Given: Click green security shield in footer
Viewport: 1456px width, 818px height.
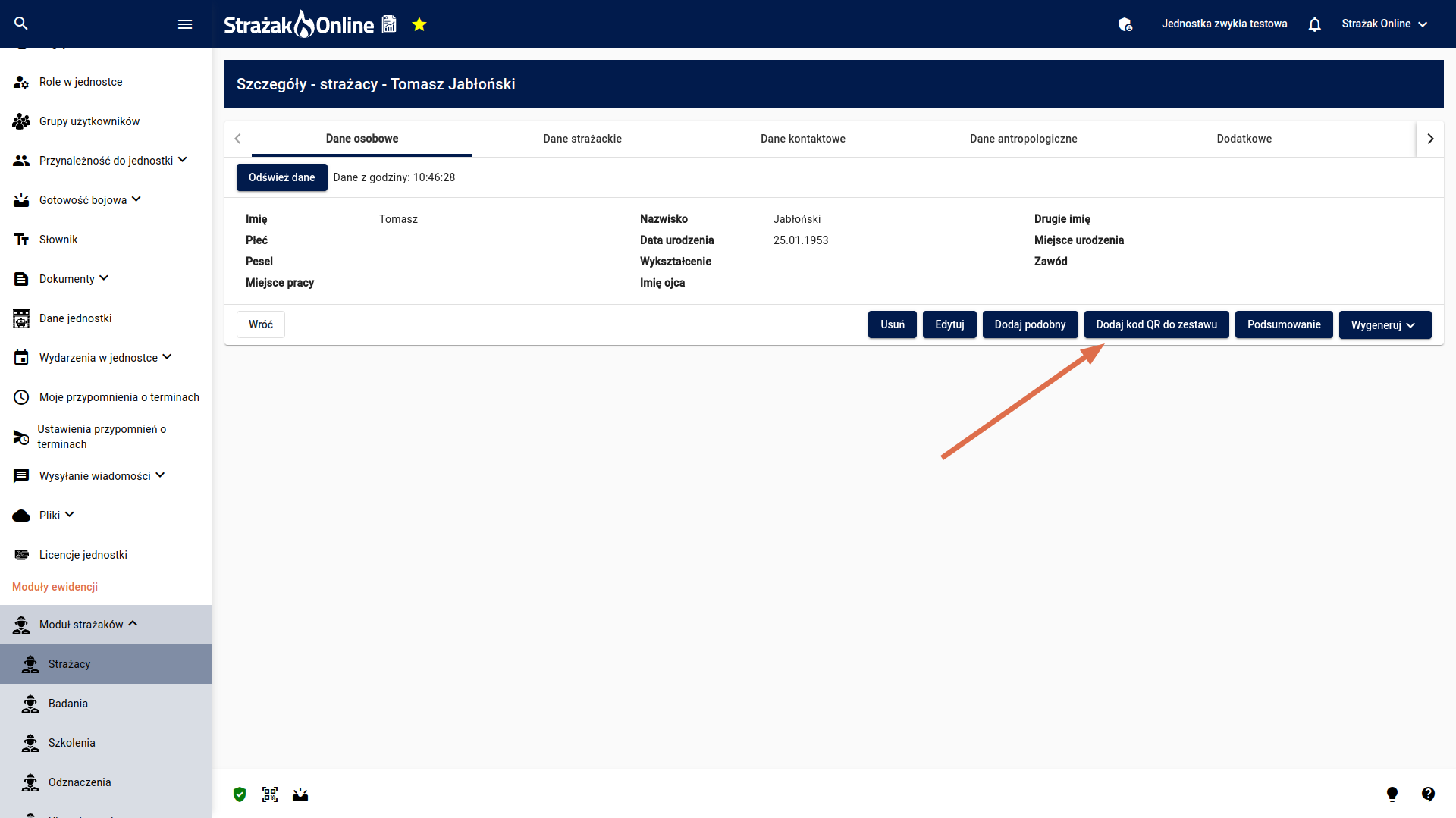Looking at the screenshot, I should pyautogui.click(x=240, y=794).
